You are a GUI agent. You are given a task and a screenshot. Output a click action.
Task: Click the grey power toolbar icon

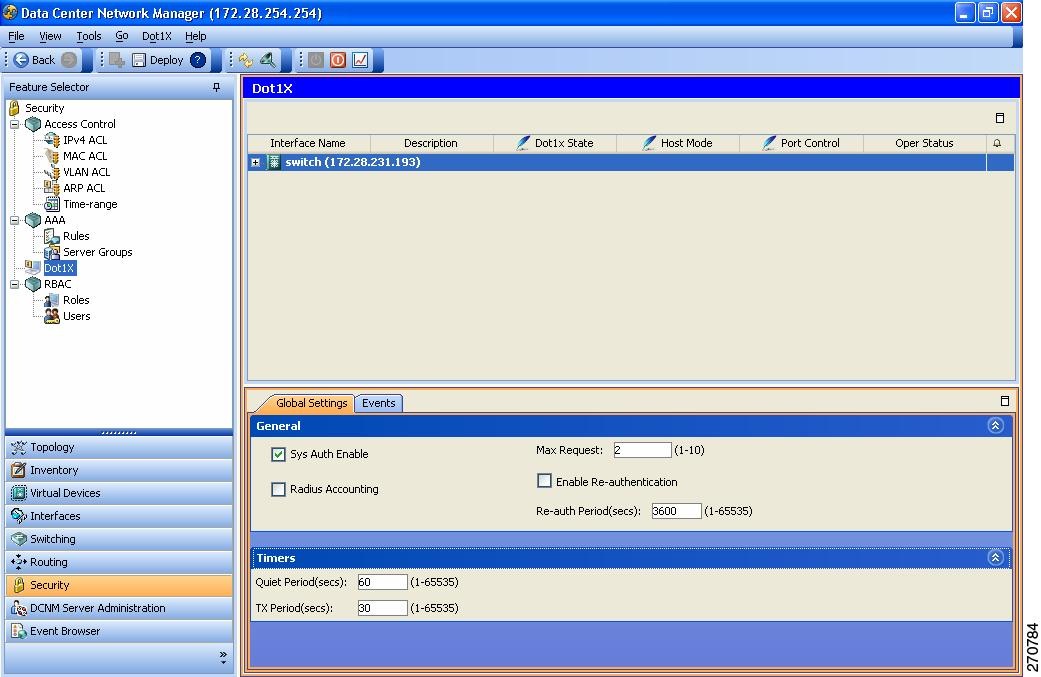pyautogui.click(x=316, y=60)
